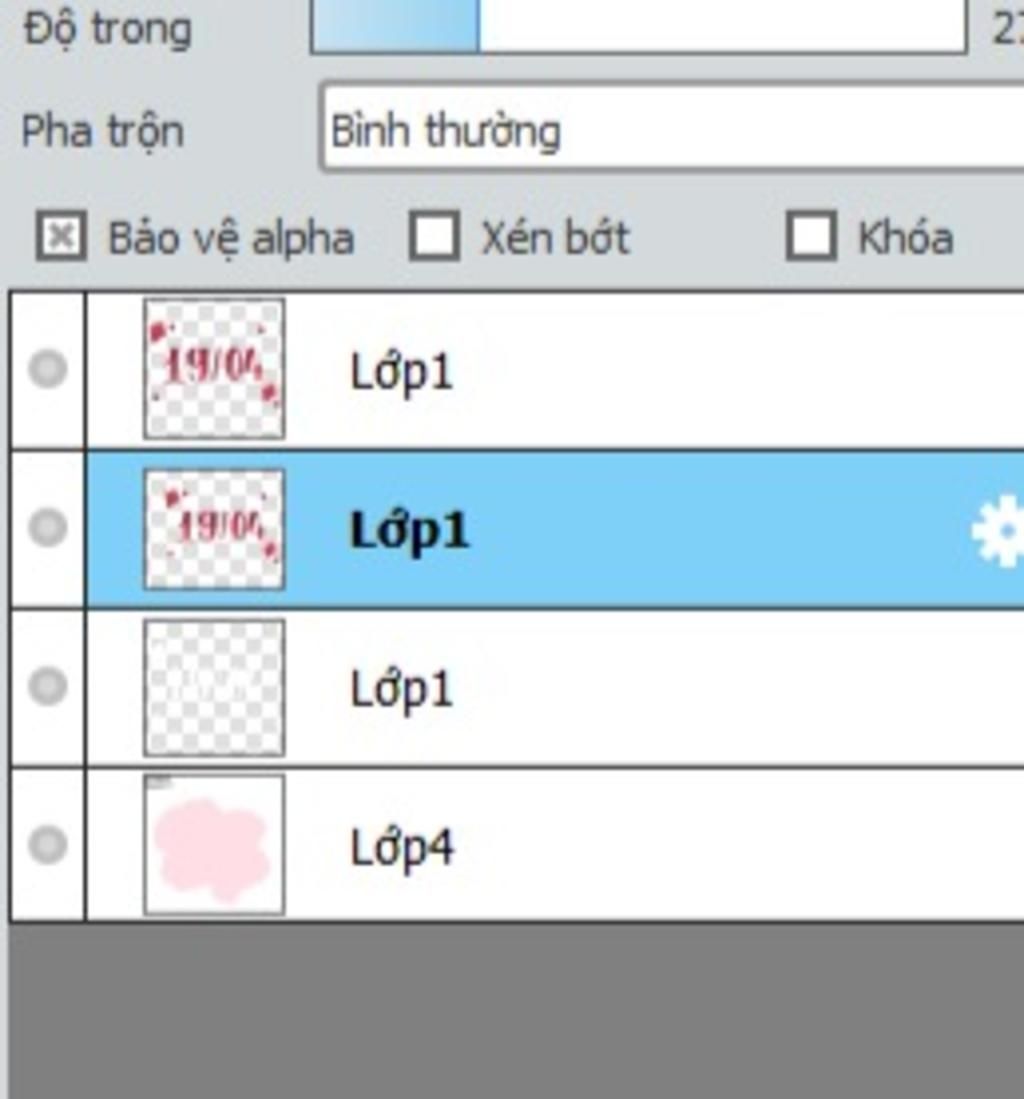This screenshot has height=1099, width=1024.
Task: Open settings gear of selected Lớp1 layer
Action: point(999,531)
